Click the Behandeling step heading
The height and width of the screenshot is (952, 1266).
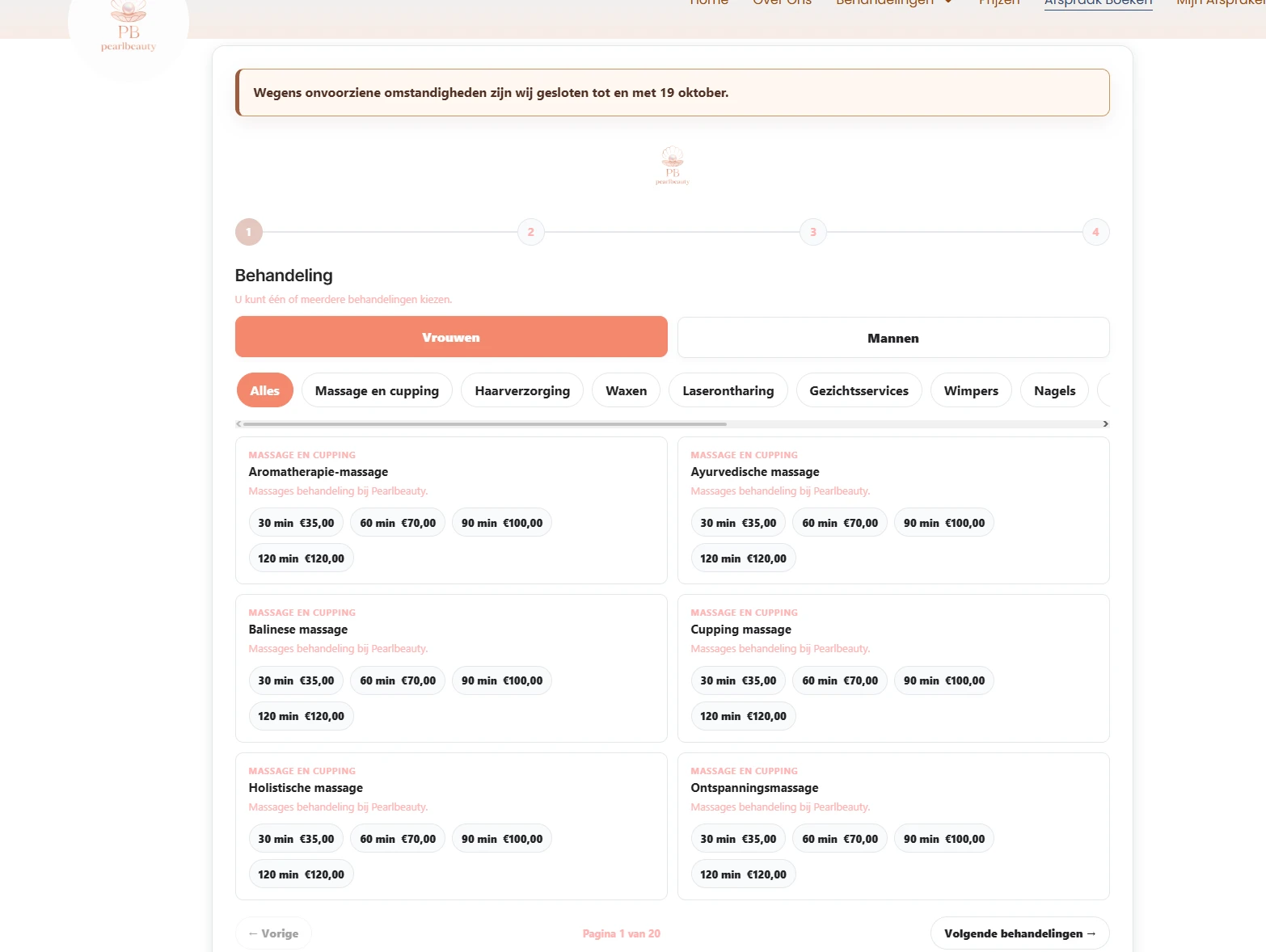[x=284, y=276]
